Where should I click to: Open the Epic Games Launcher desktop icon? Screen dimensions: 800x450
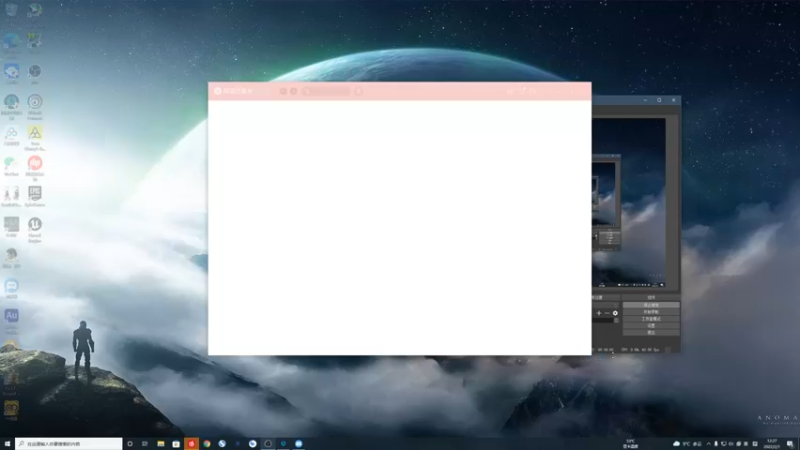click(35, 196)
